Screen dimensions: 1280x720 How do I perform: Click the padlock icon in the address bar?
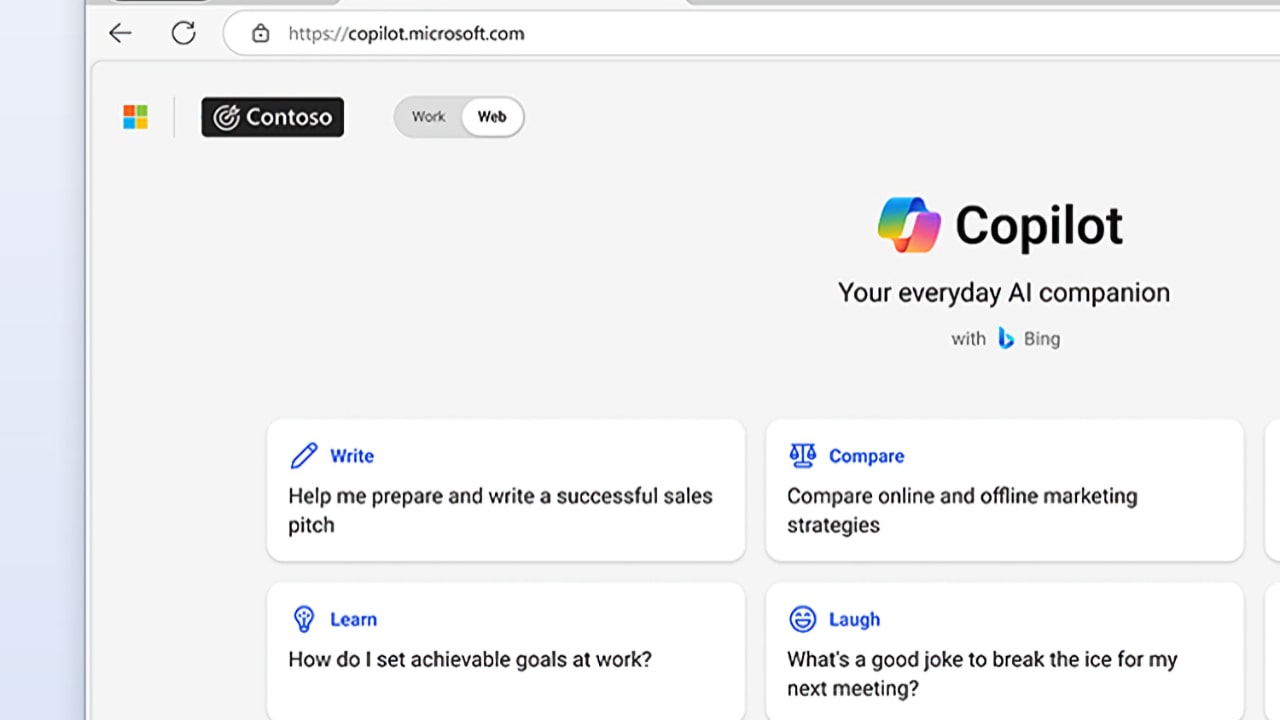click(x=260, y=33)
